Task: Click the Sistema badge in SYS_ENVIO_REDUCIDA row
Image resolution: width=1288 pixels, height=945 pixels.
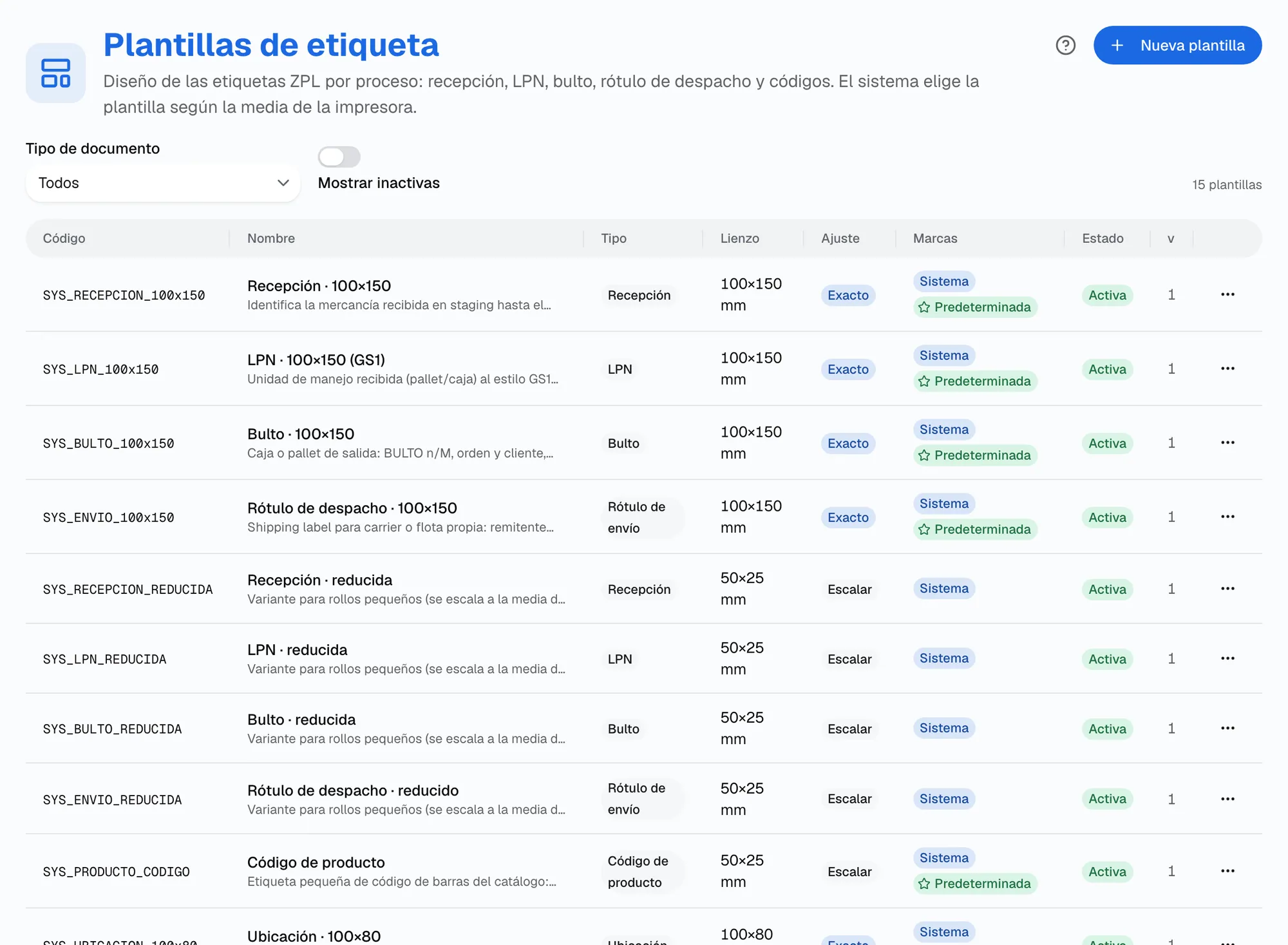Action: [x=944, y=799]
